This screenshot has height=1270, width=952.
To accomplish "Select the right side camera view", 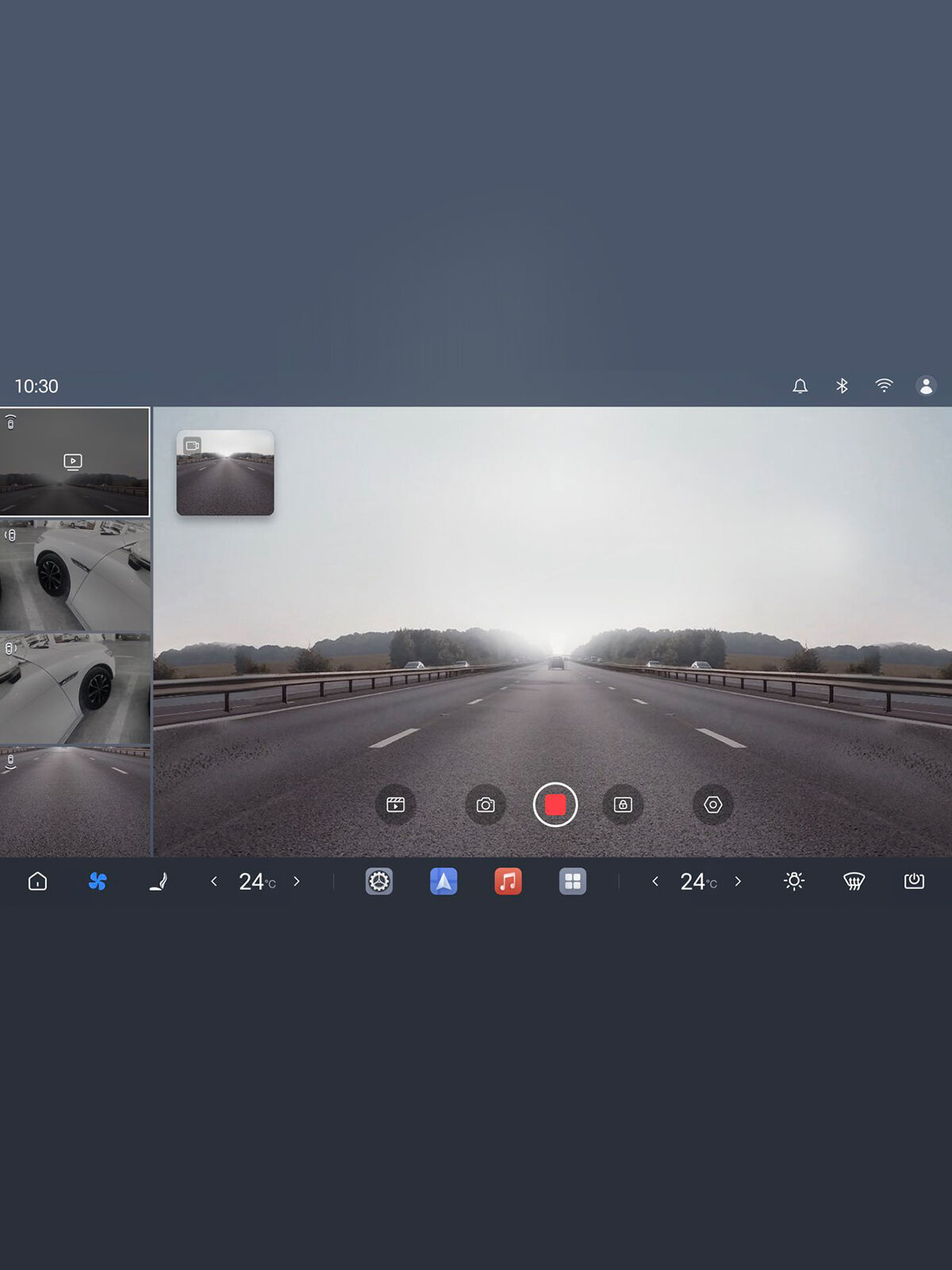I will [x=75, y=688].
